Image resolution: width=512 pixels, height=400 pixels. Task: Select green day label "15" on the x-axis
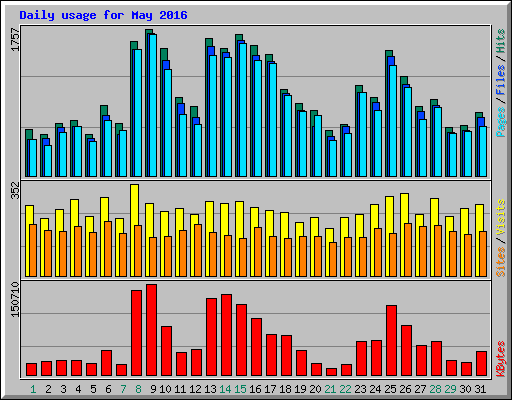240,389
